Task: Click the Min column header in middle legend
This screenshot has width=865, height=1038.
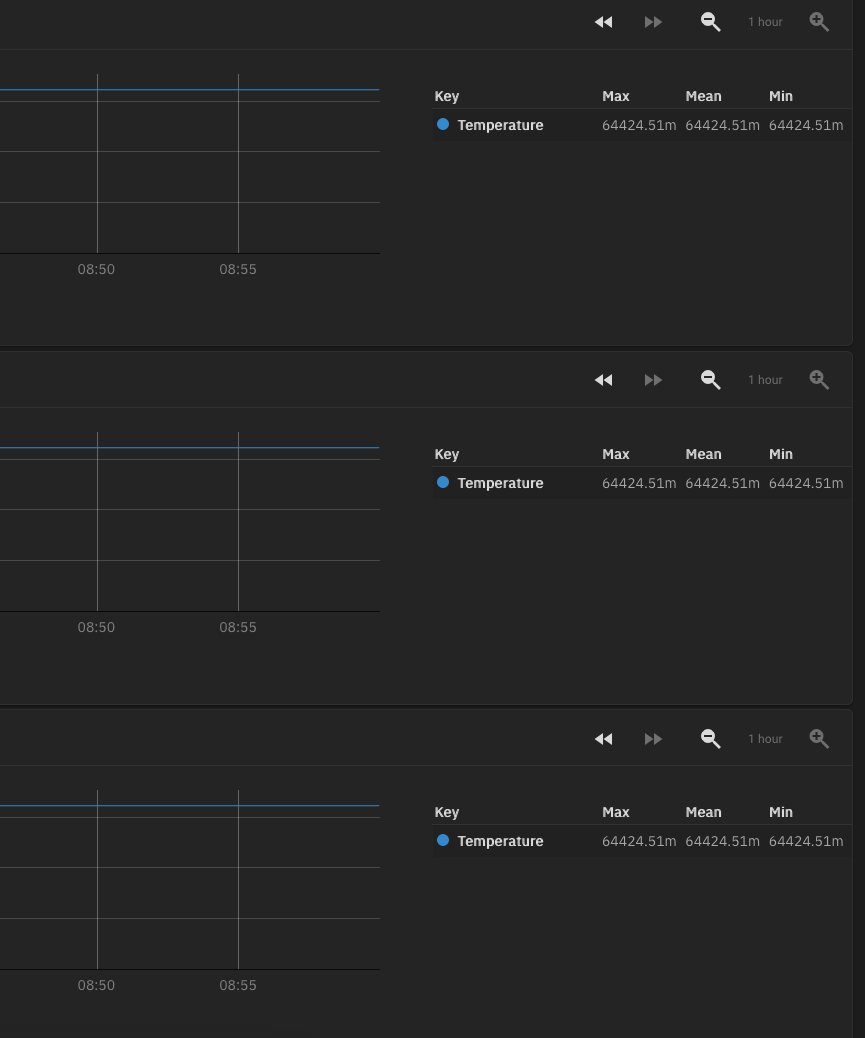Action: click(780, 454)
